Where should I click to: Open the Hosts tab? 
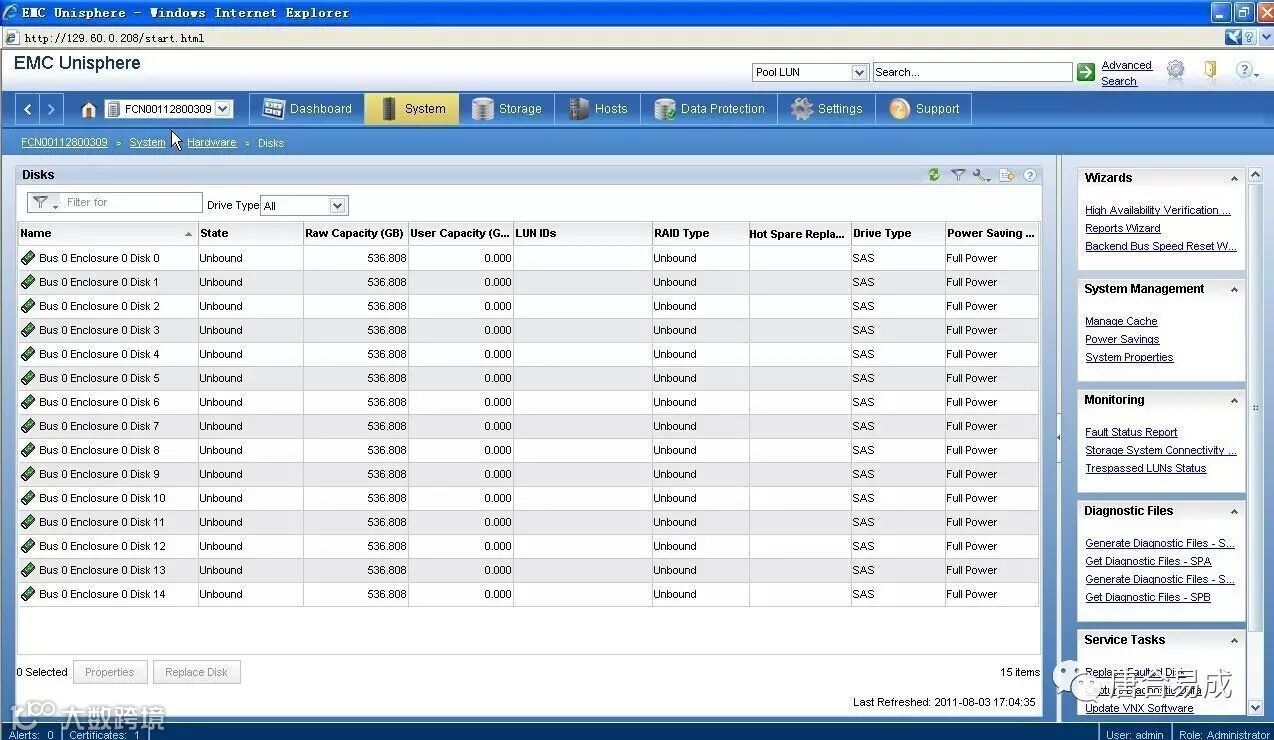(x=598, y=109)
